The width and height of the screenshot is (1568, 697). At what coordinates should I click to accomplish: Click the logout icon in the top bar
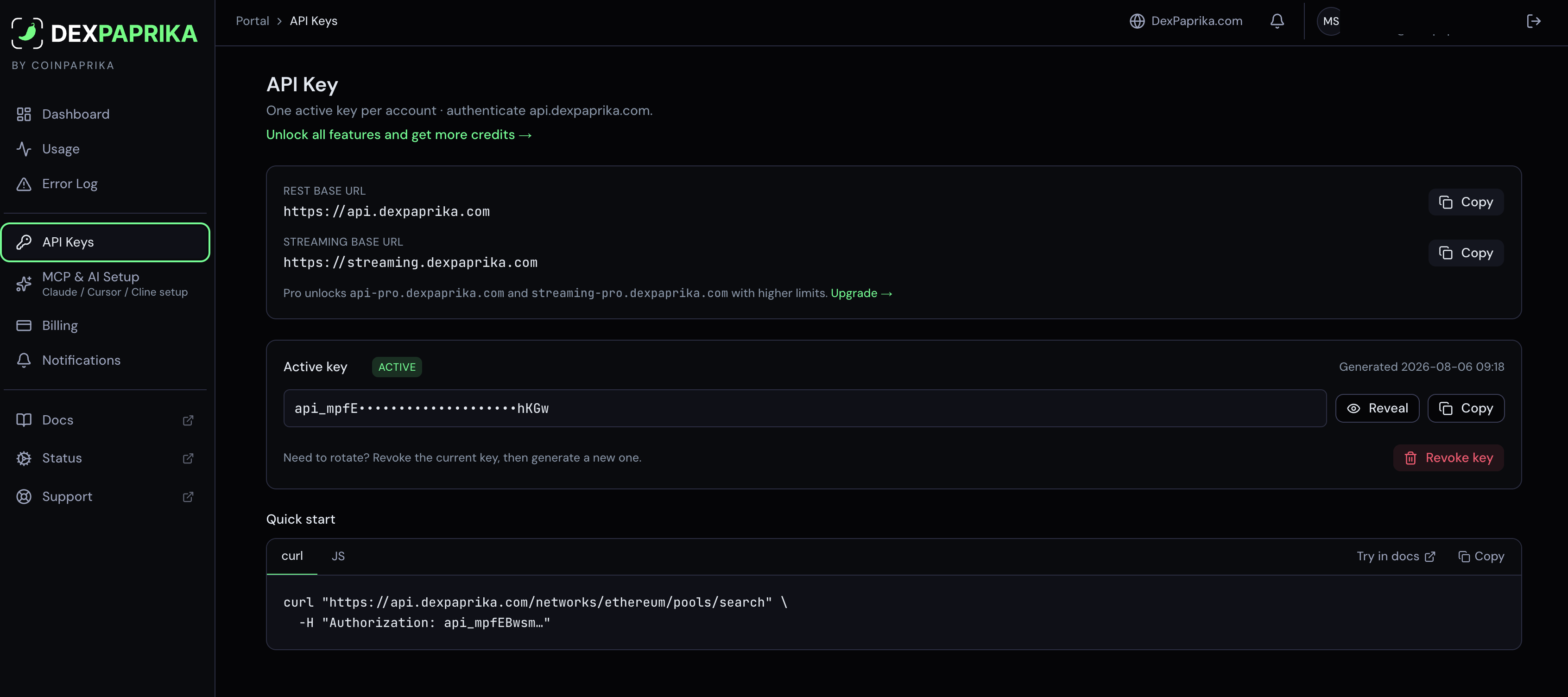pyautogui.click(x=1533, y=21)
